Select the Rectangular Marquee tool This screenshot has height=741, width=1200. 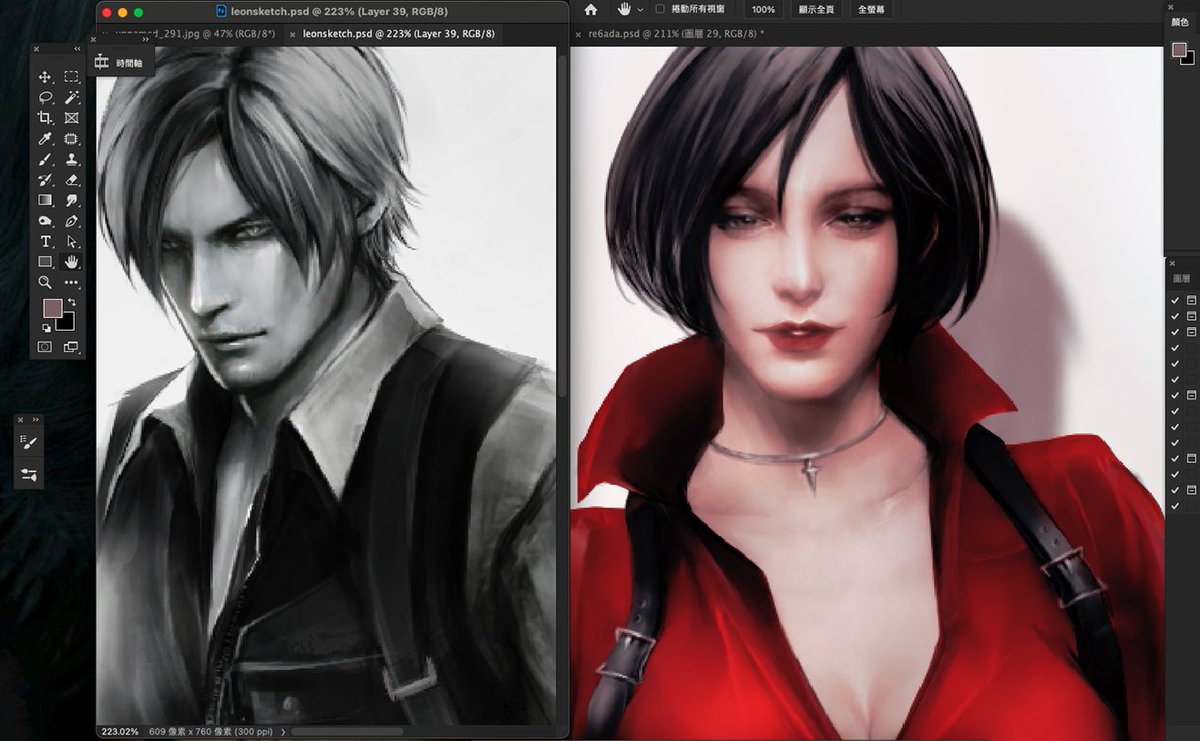72,77
